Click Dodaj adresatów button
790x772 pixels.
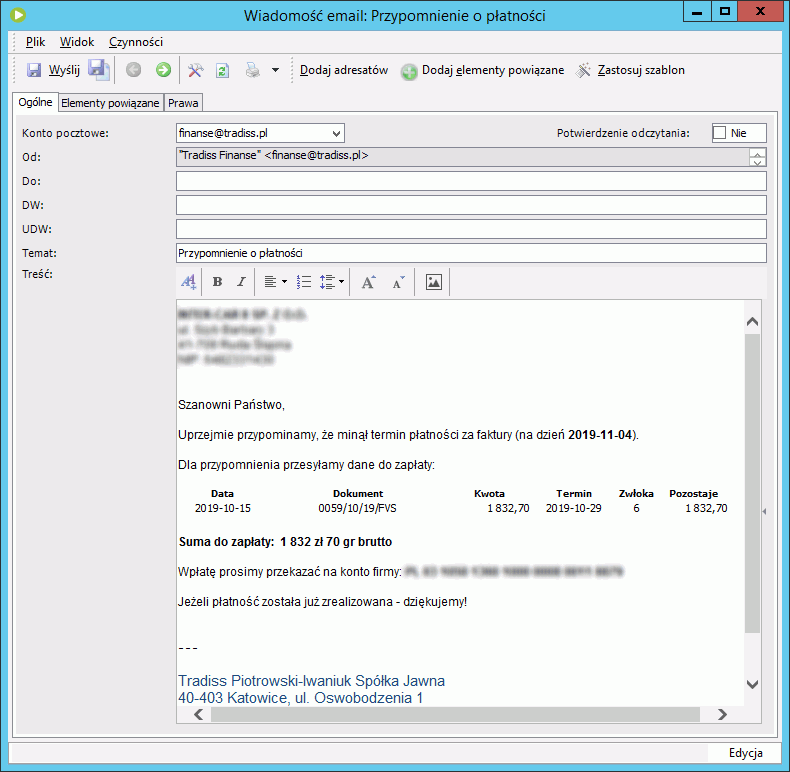click(344, 70)
